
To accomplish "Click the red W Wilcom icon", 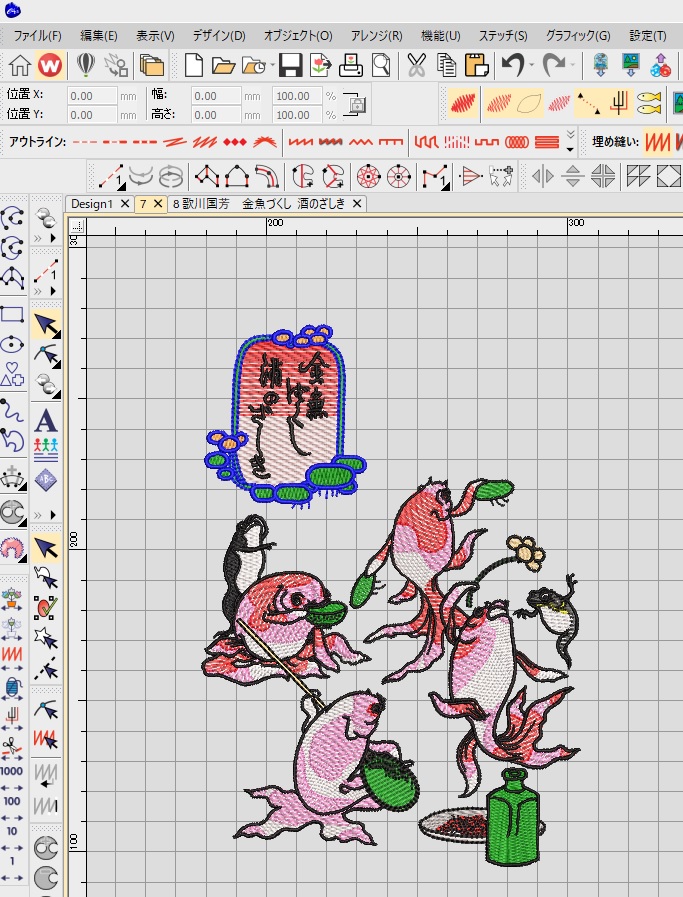I will (50, 65).
